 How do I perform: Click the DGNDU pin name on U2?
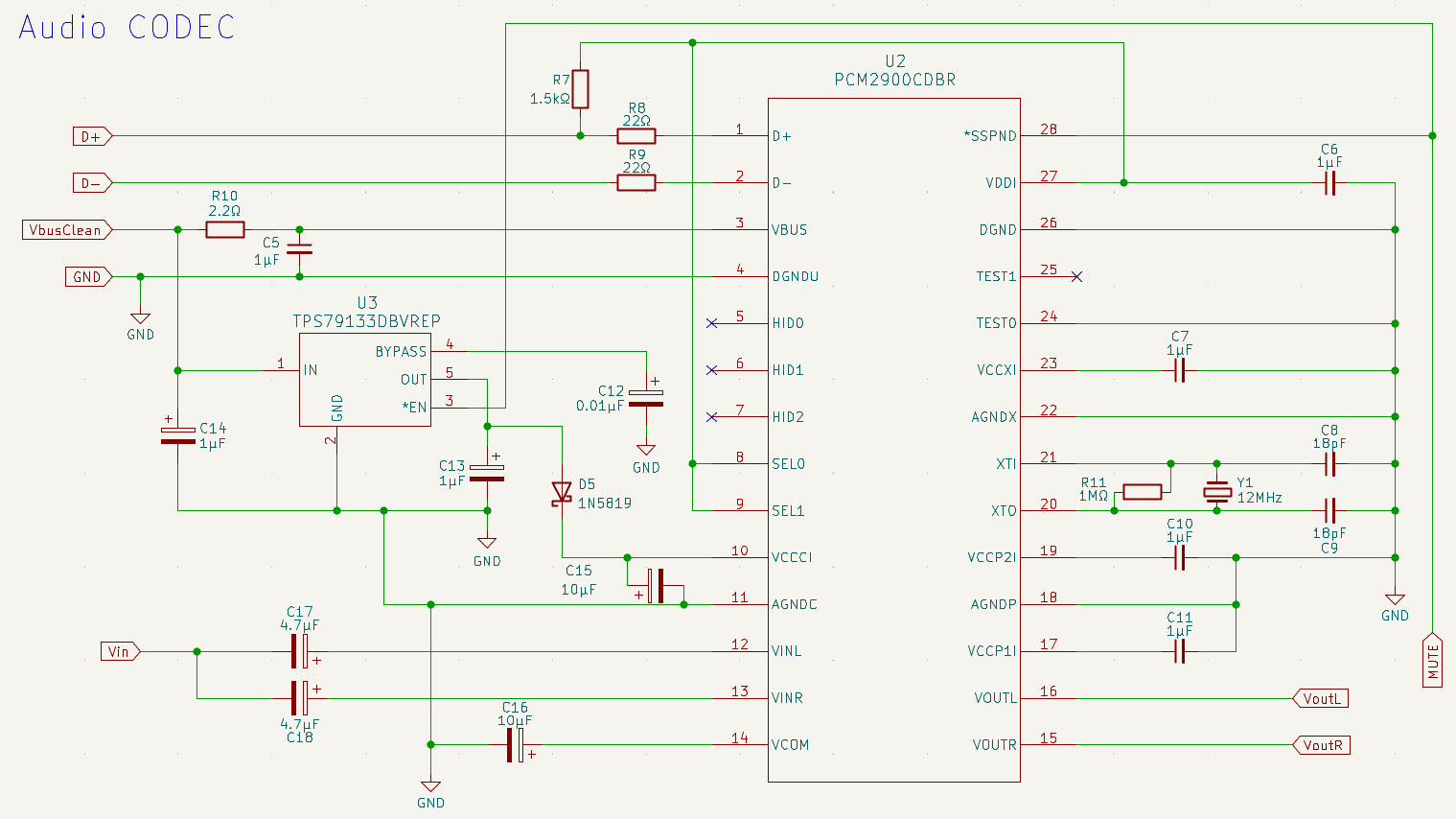pyautogui.click(x=796, y=276)
